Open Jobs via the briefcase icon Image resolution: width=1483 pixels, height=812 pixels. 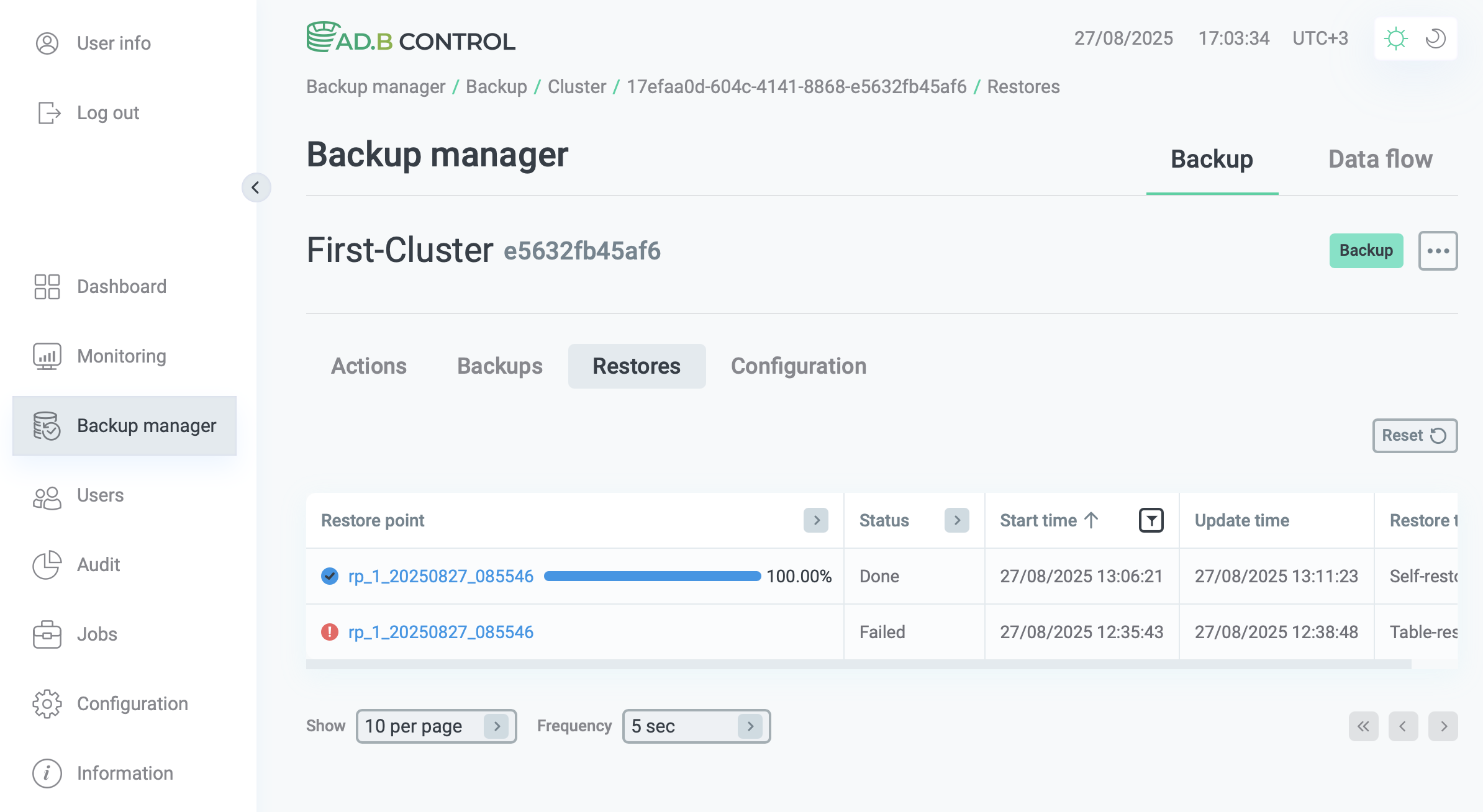(47, 634)
